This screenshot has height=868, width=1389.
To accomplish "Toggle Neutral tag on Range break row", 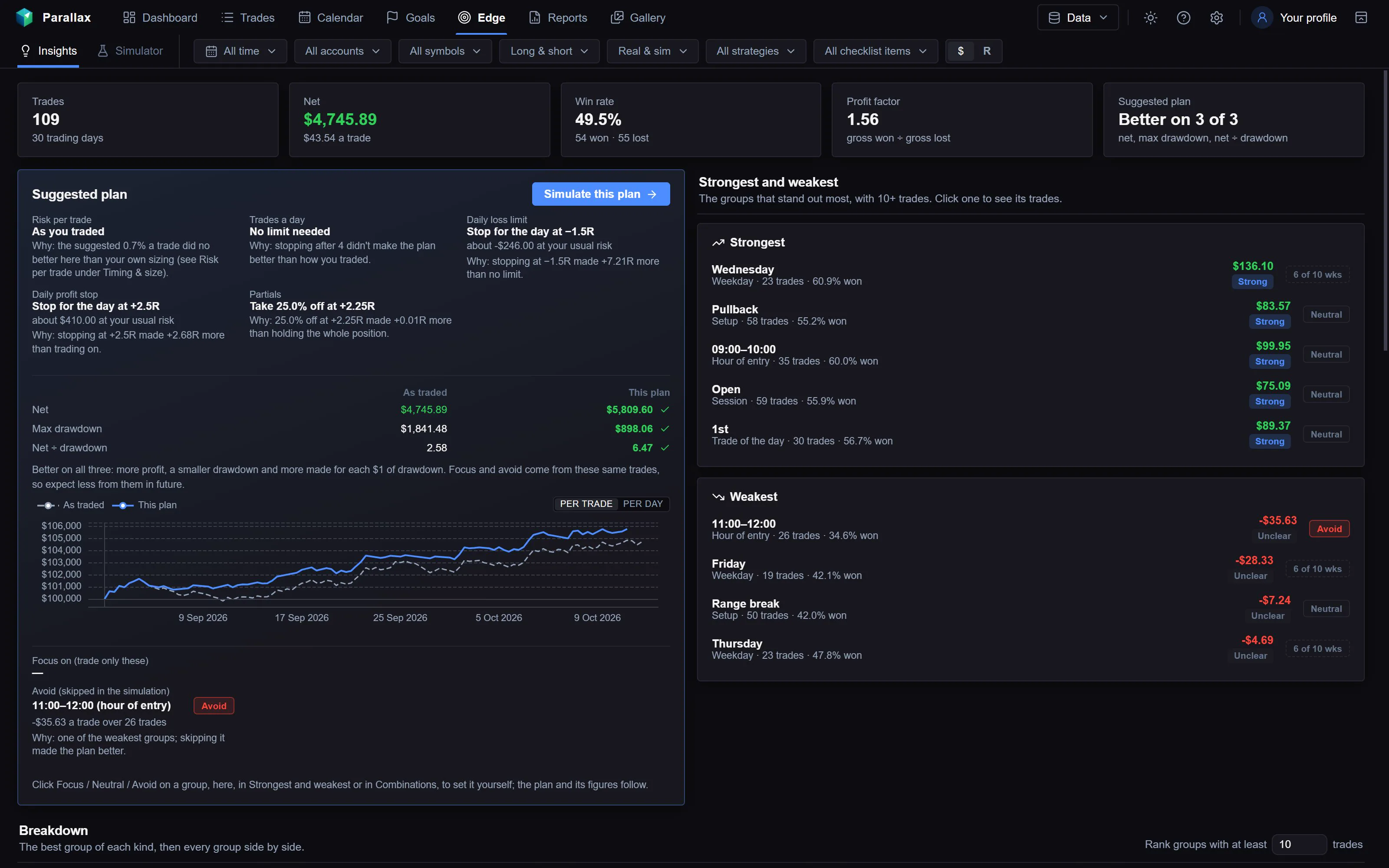I will coord(1326,608).
